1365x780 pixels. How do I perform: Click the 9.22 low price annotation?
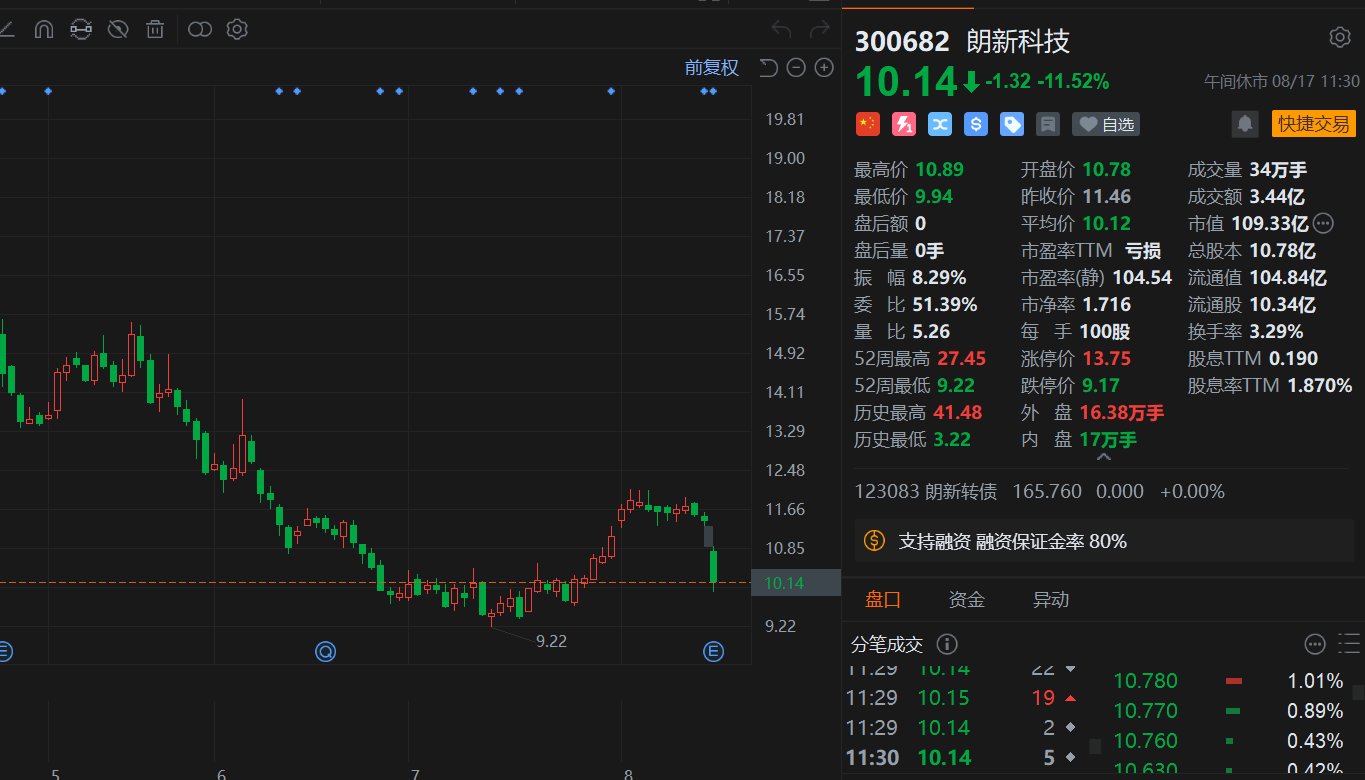point(551,641)
